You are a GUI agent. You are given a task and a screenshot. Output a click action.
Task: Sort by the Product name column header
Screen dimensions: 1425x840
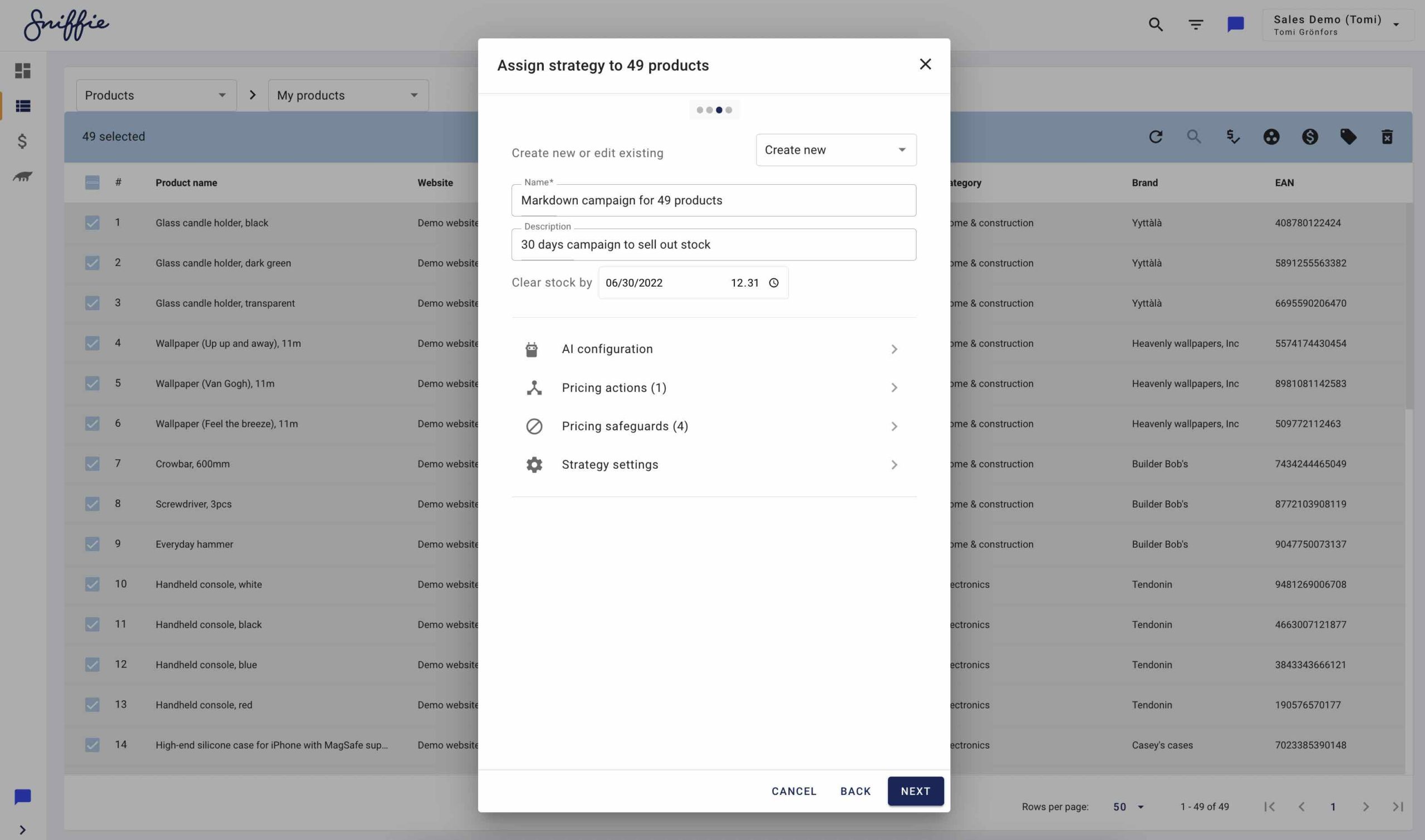click(186, 183)
